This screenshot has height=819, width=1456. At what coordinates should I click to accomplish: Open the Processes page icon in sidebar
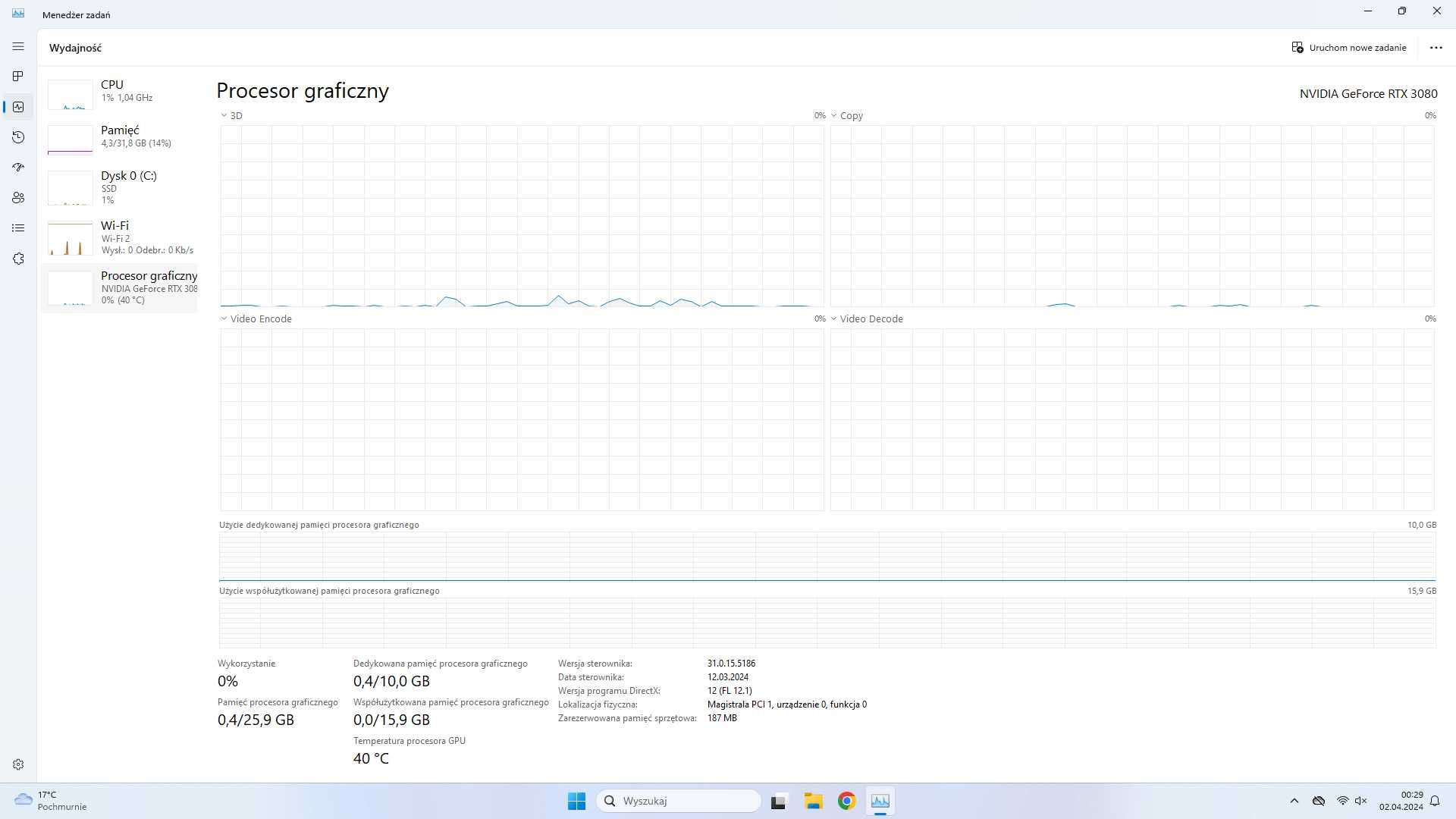pos(18,77)
